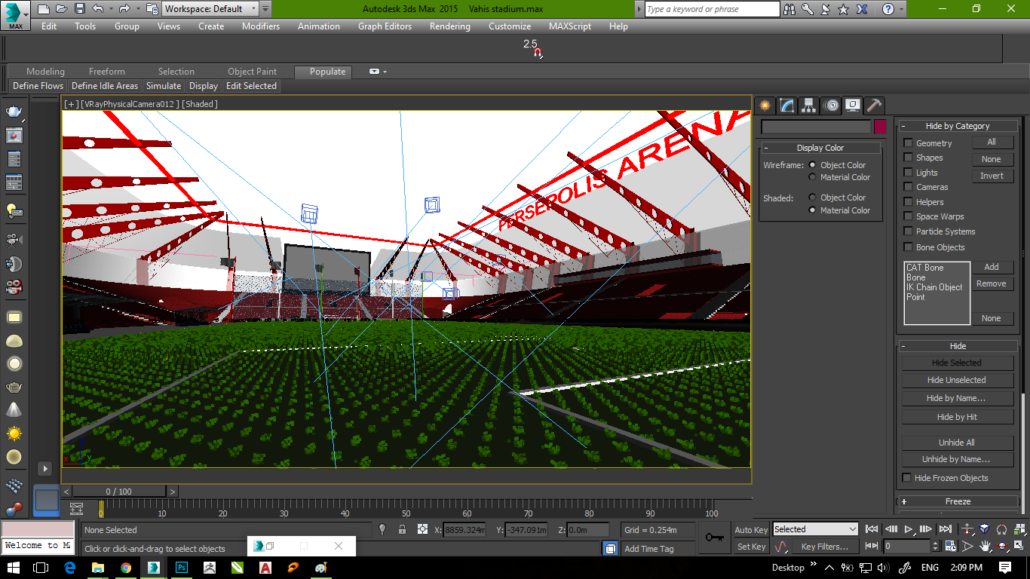This screenshot has width=1030, height=579.
Task: Open the Motion command panel tab
Action: coord(832,106)
